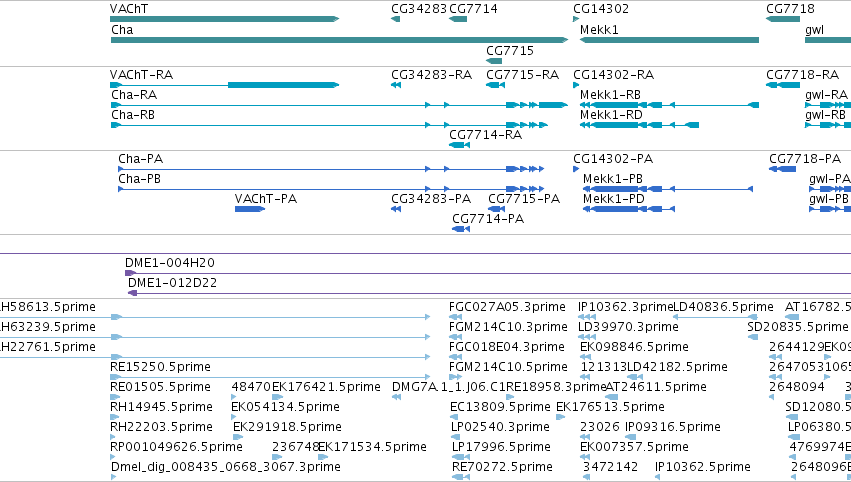851x482 pixels.
Task: Select the CG7715-PA protein label
Action: pyautogui.click(x=524, y=199)
